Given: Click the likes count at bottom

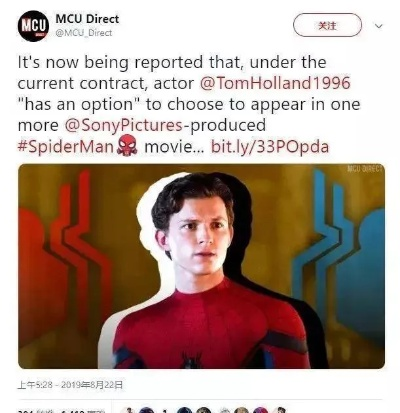Looking at the screenshot, I should [78, 410].
